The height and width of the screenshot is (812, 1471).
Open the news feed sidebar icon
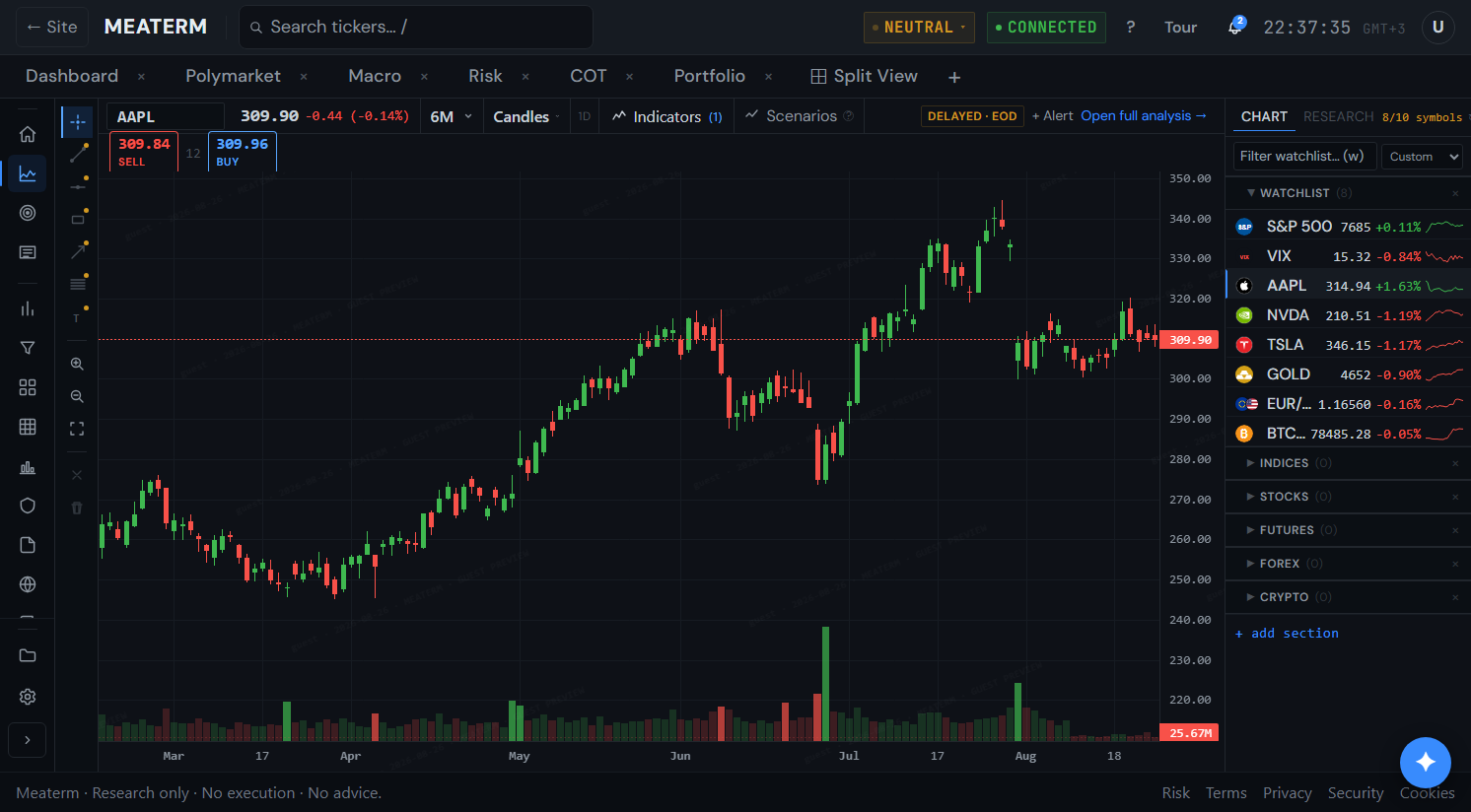pyautogui.click(x=28, y=252)
